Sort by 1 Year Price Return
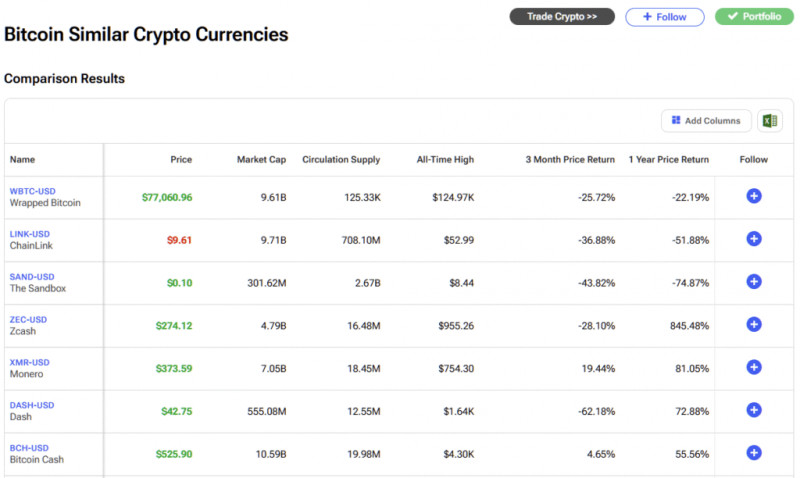This screenshot has width=800, height=478. pos(668,160)
